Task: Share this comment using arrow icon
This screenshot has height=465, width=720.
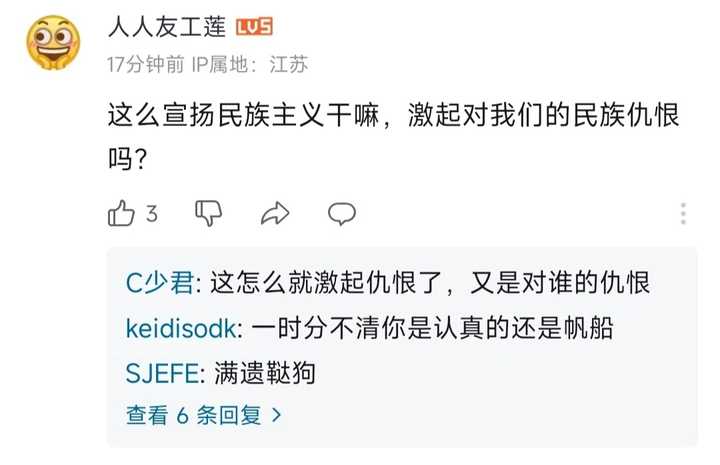Action: [274, 212]
